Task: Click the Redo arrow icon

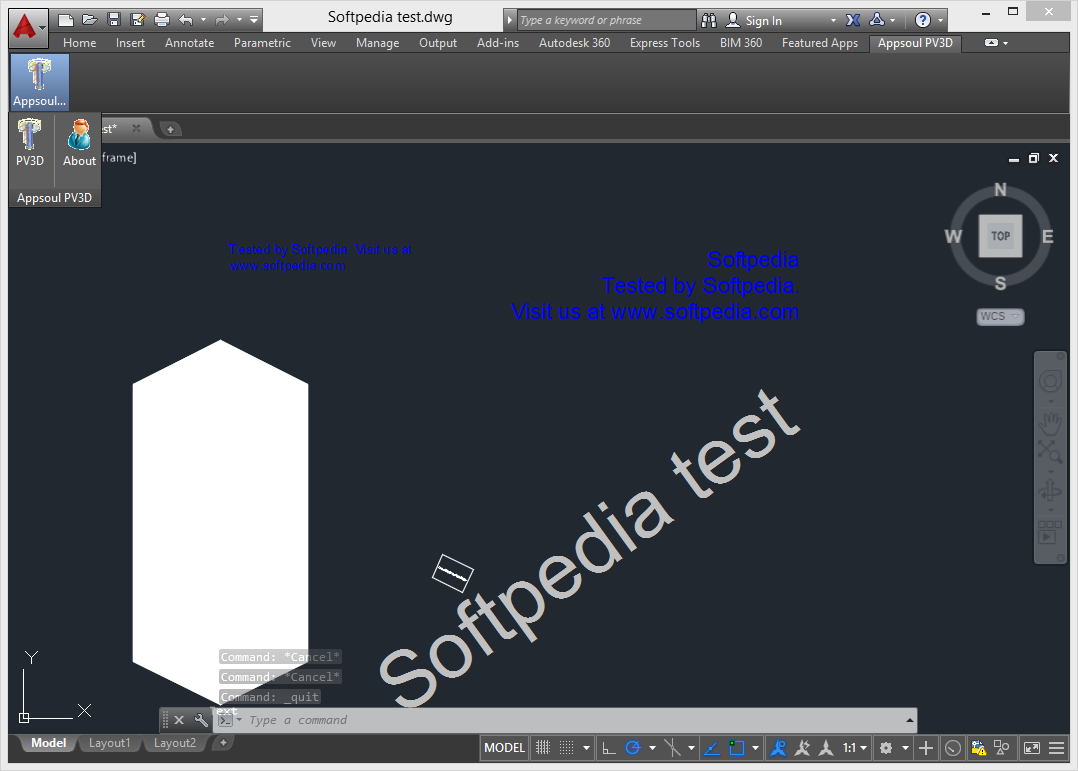Action: [221, 20]
